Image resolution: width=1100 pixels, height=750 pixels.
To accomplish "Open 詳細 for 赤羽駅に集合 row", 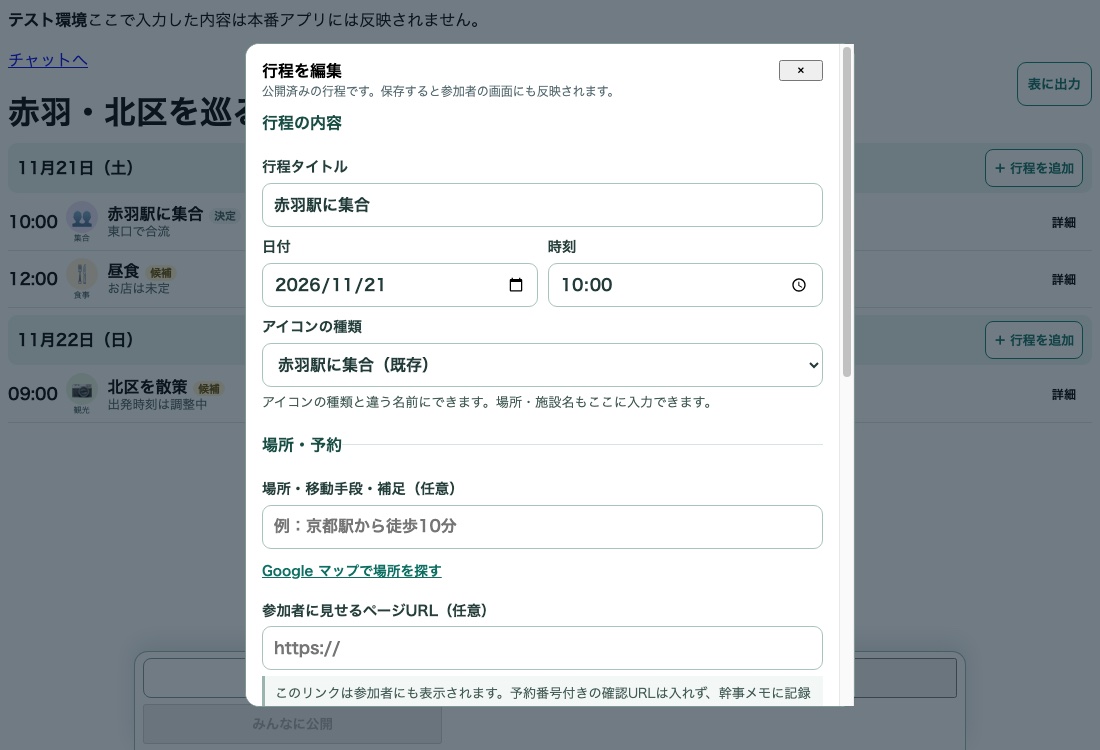I will click(x=1064, y=222).
